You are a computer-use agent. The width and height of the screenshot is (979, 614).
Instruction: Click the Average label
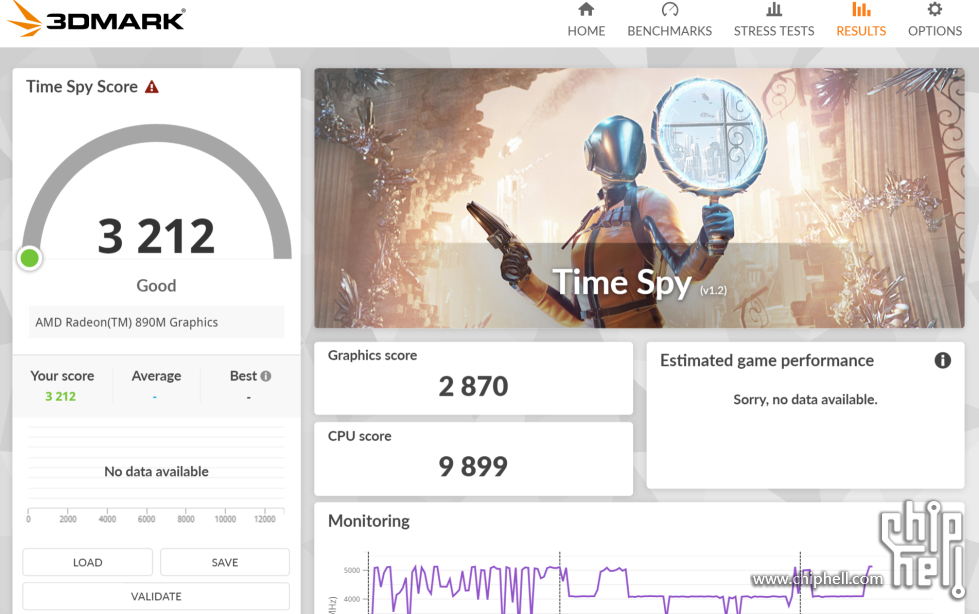156,376
